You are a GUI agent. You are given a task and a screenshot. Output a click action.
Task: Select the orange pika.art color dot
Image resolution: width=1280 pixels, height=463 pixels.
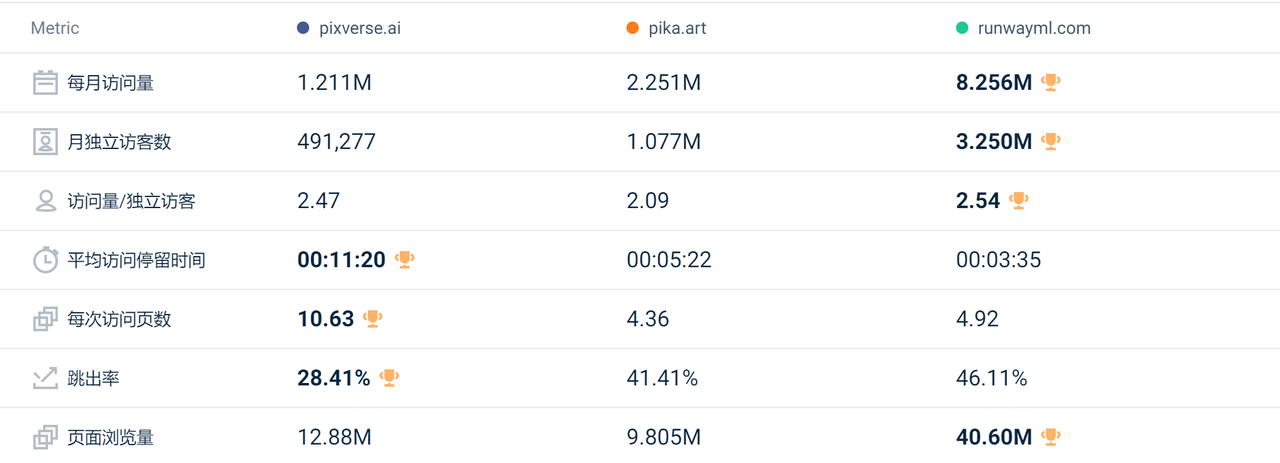point(632,28)
